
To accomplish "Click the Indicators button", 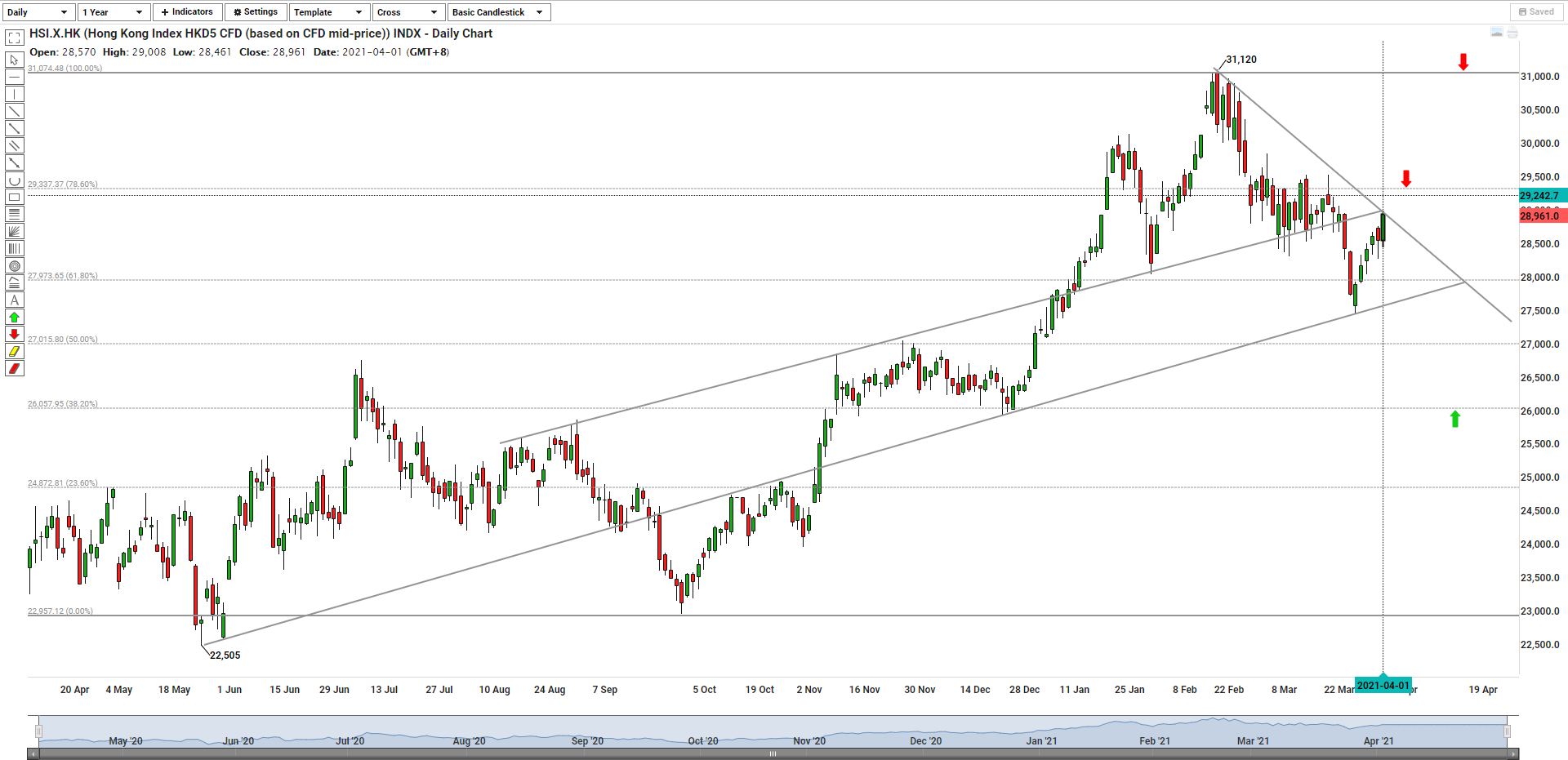I will coord(187,12).
